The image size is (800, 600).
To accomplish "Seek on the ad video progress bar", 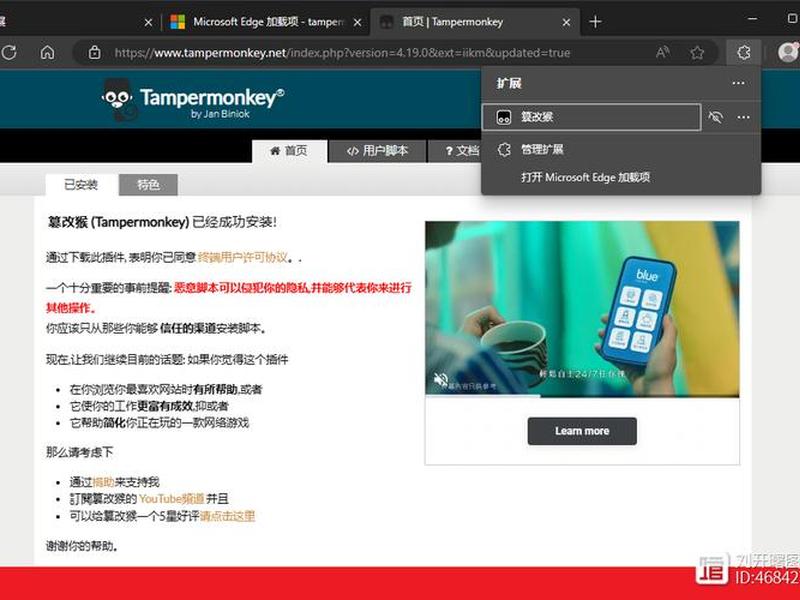I will coord(582,395).
